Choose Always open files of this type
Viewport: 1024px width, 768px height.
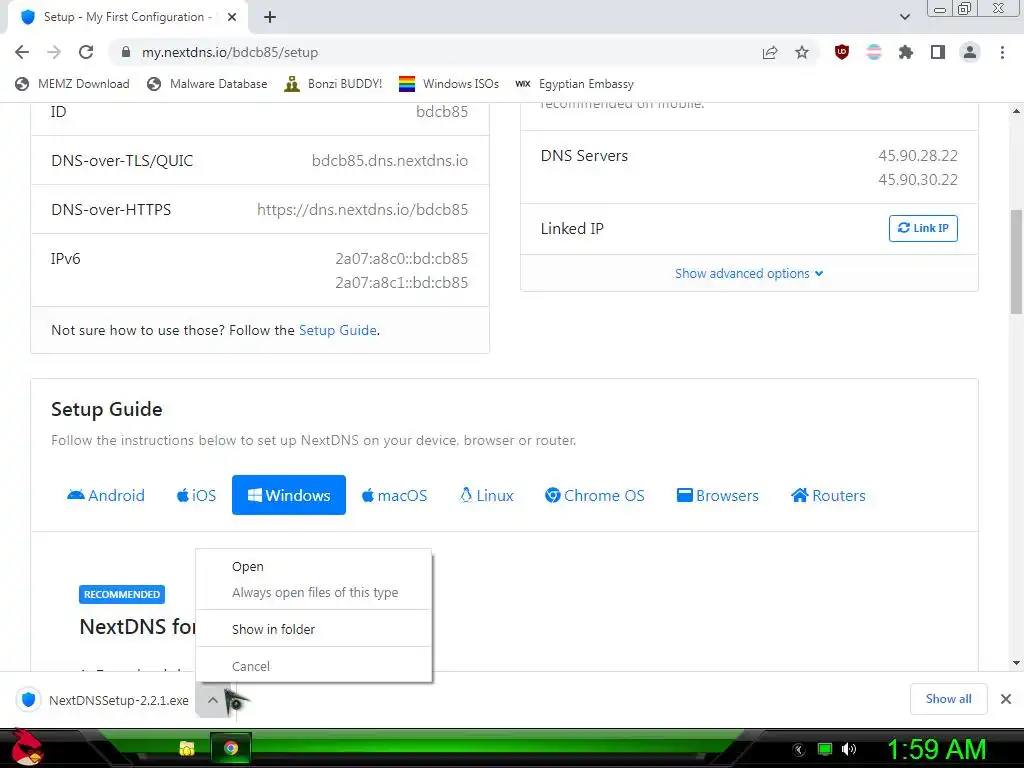(x=313, y=592)
